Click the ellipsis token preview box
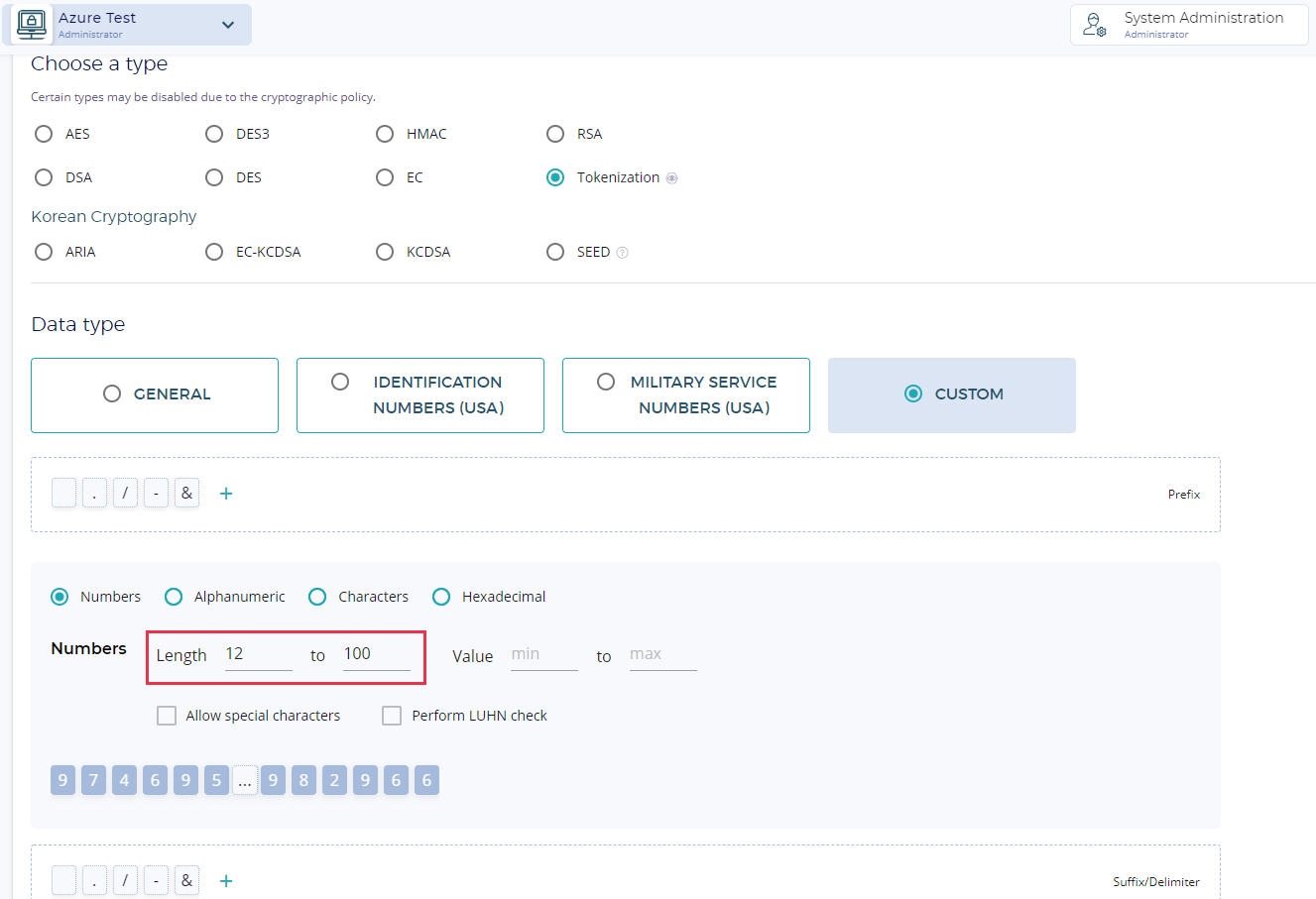The width and height of the screenshot is (1316, 899). (245, 781)
